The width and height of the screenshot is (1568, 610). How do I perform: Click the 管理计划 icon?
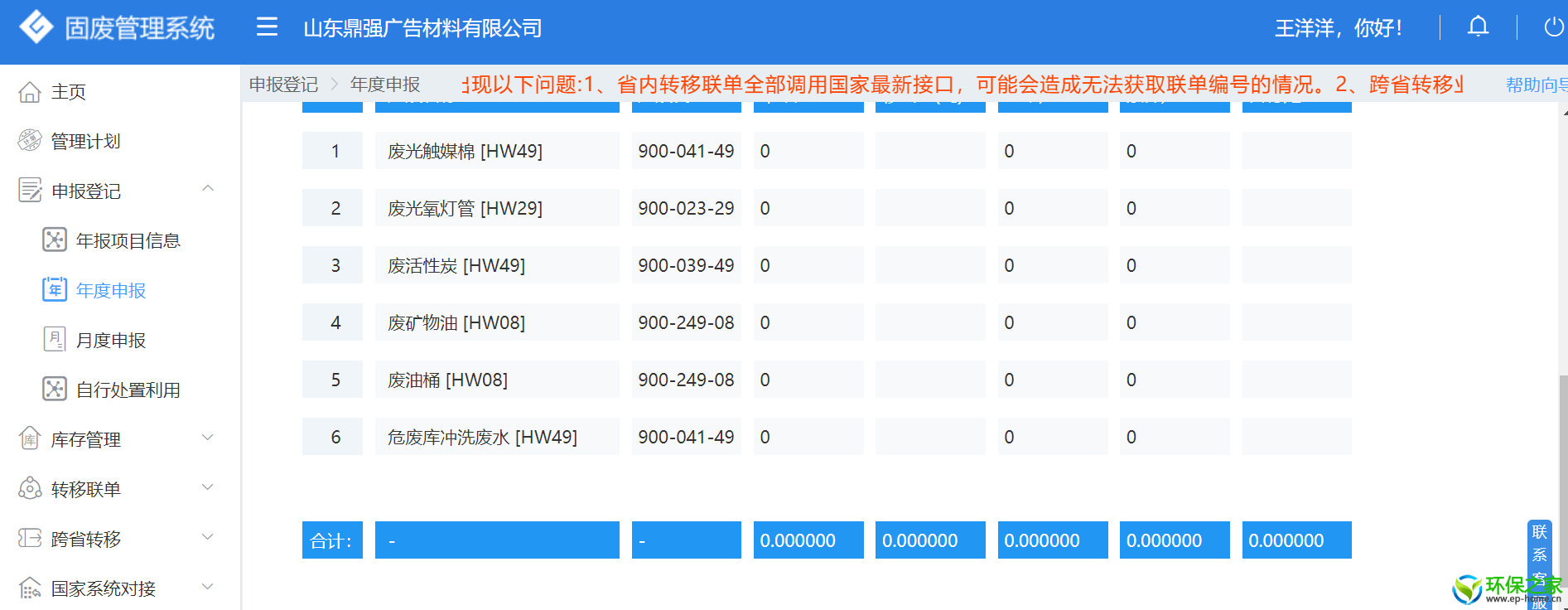pos(30,141)
